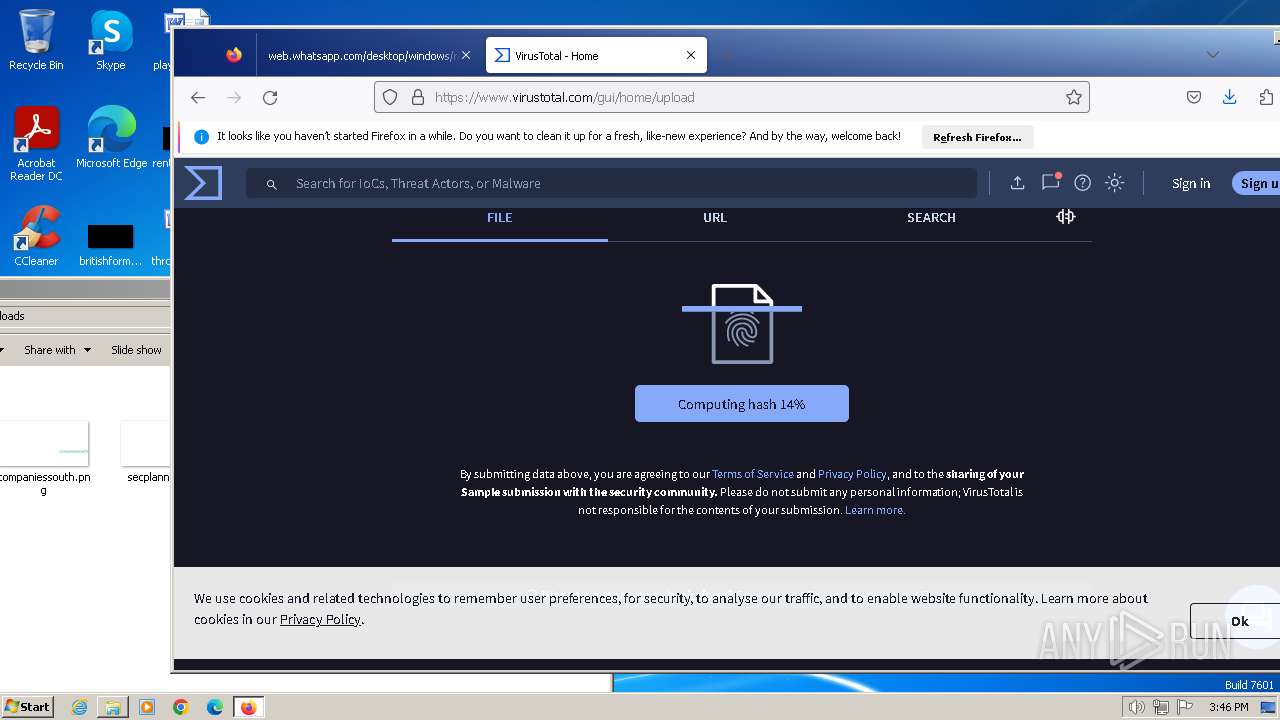Open the VirusTotal help icon
The height and width of the screenshot is (720, 1280).
1082,183
